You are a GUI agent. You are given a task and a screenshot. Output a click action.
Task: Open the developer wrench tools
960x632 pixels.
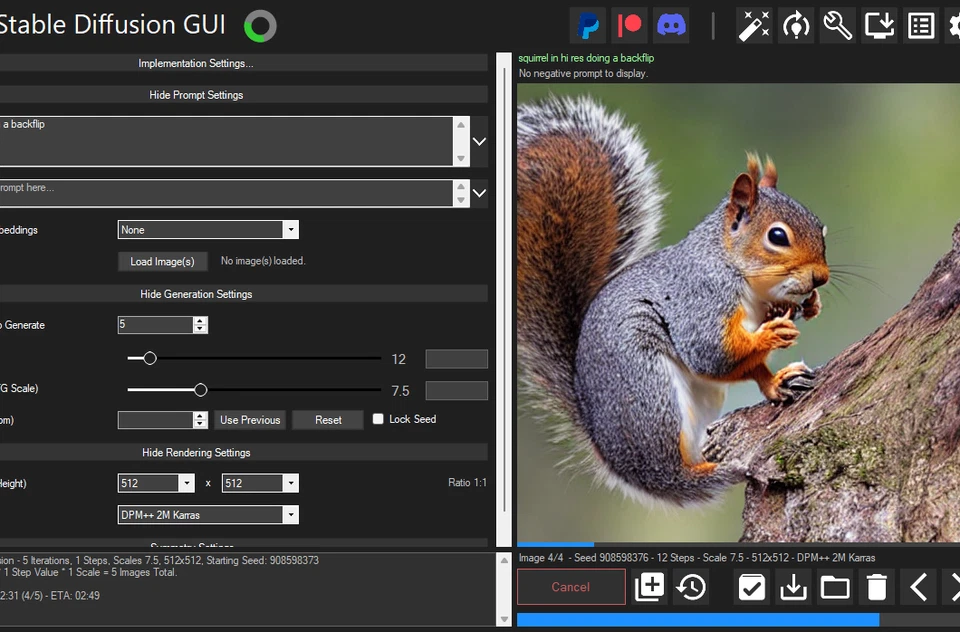point(837,25)
